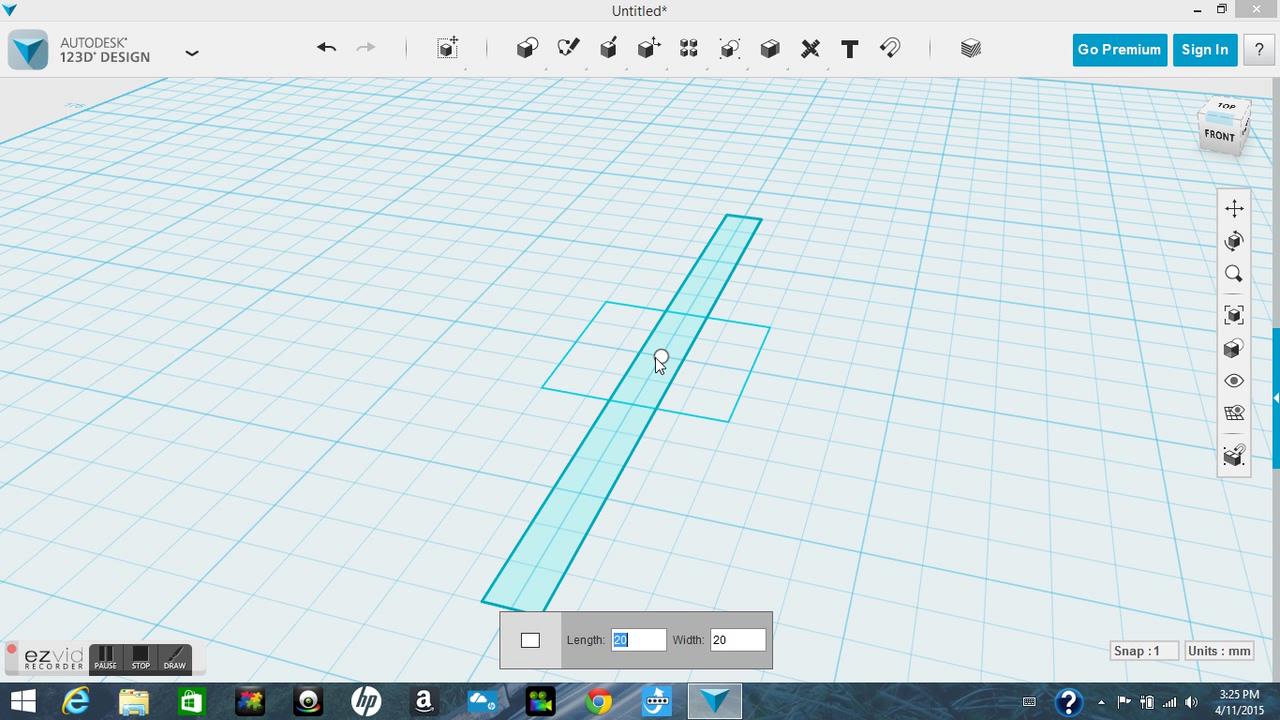Open the Materials panel
The image size is (1280, 720).
tap(970, 48)
